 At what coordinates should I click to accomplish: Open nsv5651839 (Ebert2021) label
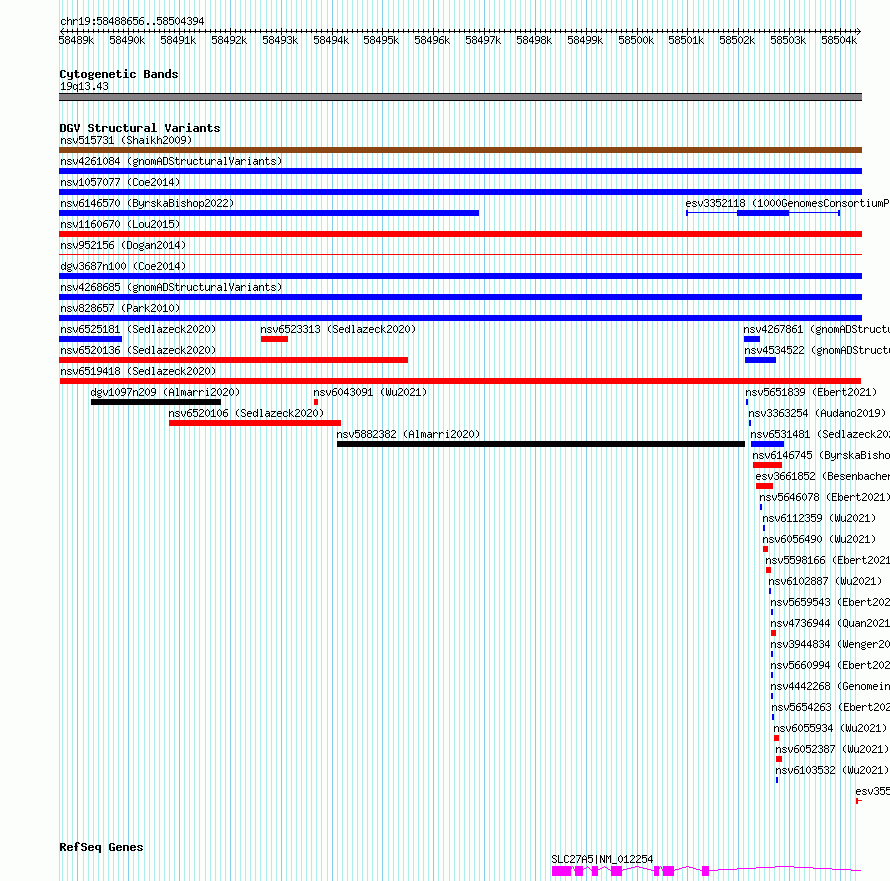coord(811,392)
